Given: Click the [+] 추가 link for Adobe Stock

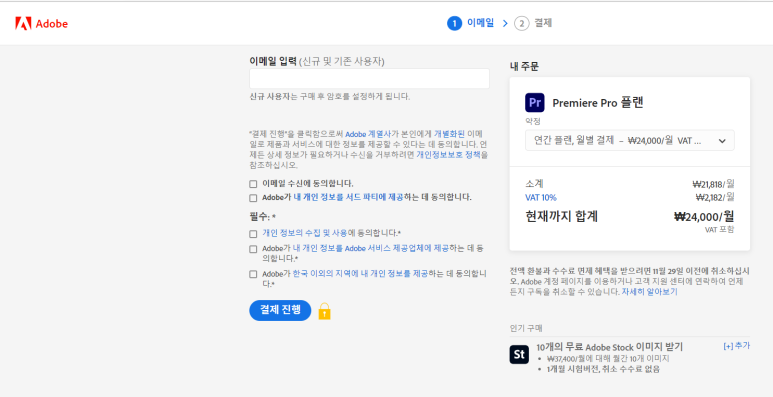Looking at the screenshot, I should click(737, 346).
